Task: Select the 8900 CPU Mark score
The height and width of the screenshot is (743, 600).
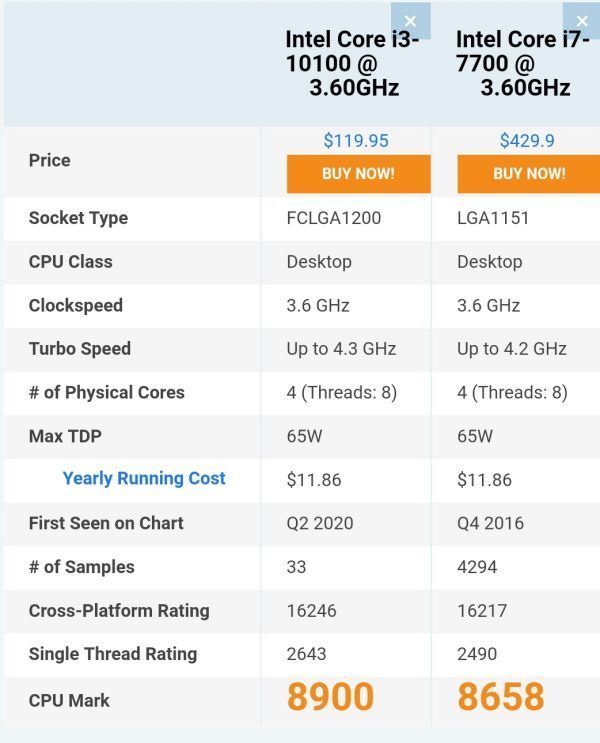Action: (330, 697)
